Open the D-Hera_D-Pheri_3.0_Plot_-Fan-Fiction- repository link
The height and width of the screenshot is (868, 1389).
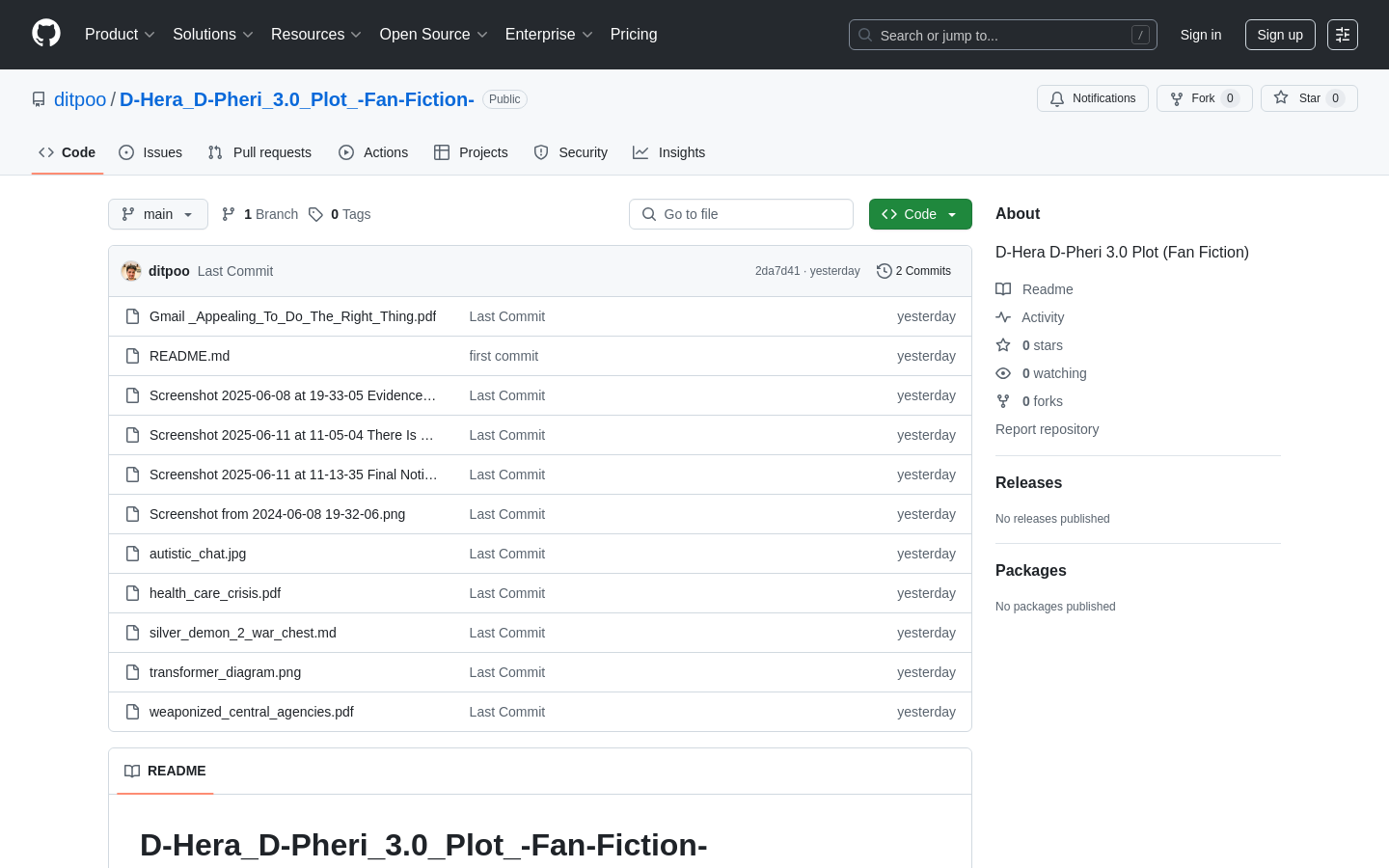coord(297,99)
